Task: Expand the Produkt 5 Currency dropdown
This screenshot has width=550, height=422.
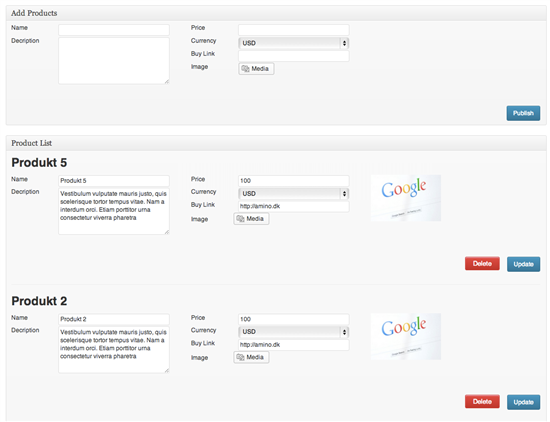Action: [x=294, y=194]
